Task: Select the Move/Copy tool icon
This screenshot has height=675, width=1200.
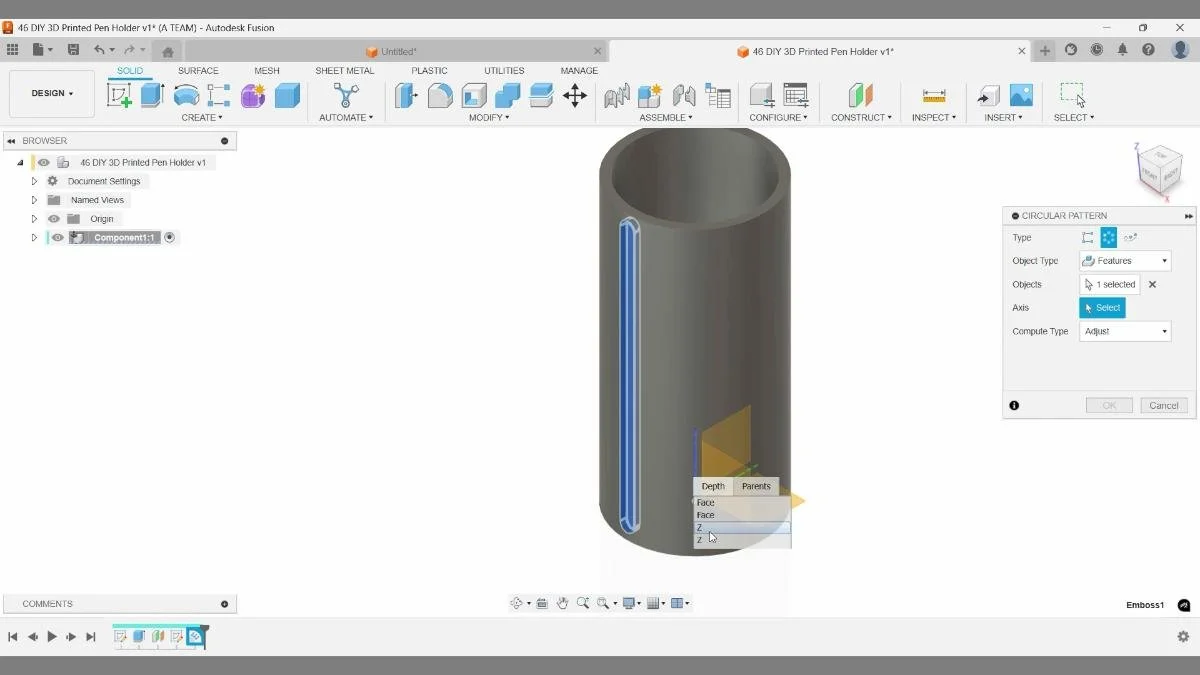Action: coord(575,95)
